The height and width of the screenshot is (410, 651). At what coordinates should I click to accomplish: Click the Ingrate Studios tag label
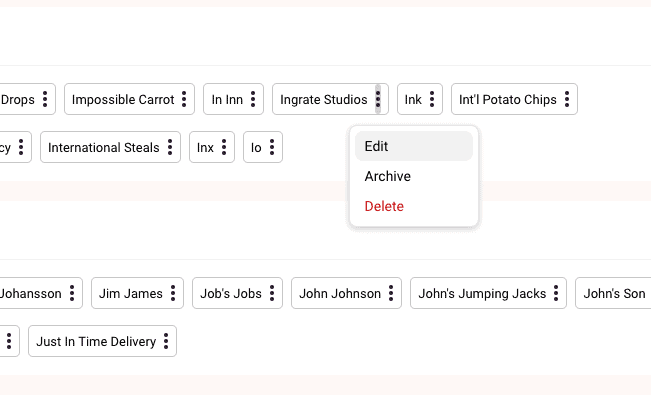coord(323,100)
